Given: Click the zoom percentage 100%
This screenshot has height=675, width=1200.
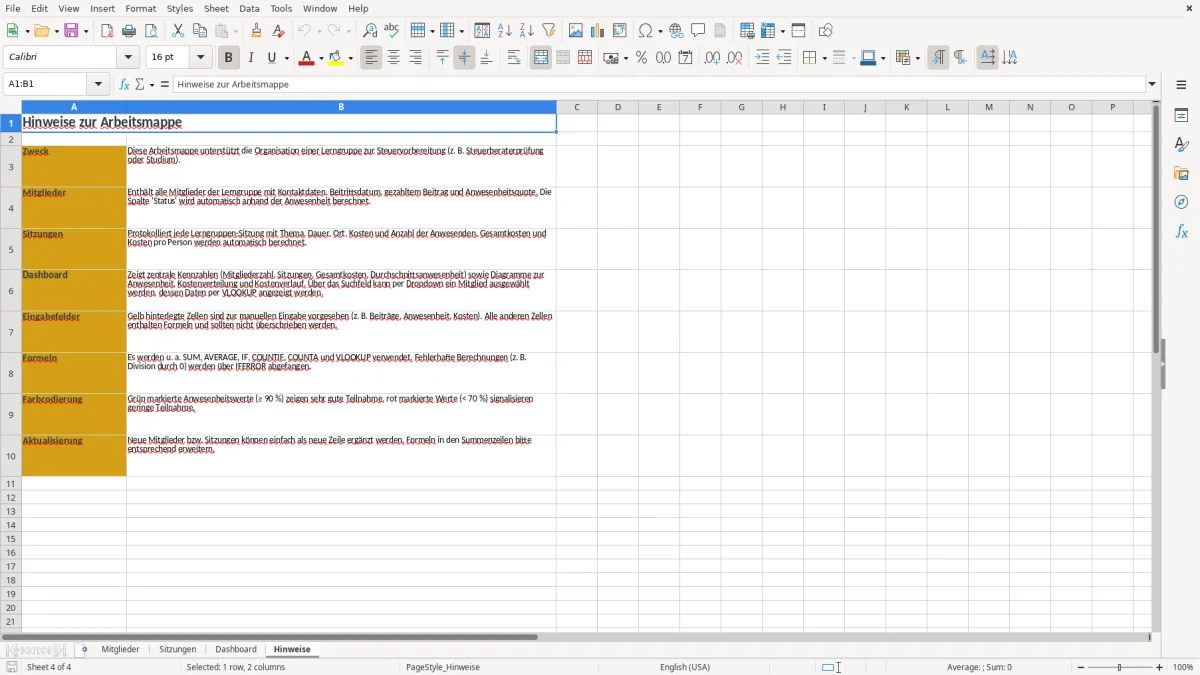Looking at the screenshot, I should [x=1183, y=667].
